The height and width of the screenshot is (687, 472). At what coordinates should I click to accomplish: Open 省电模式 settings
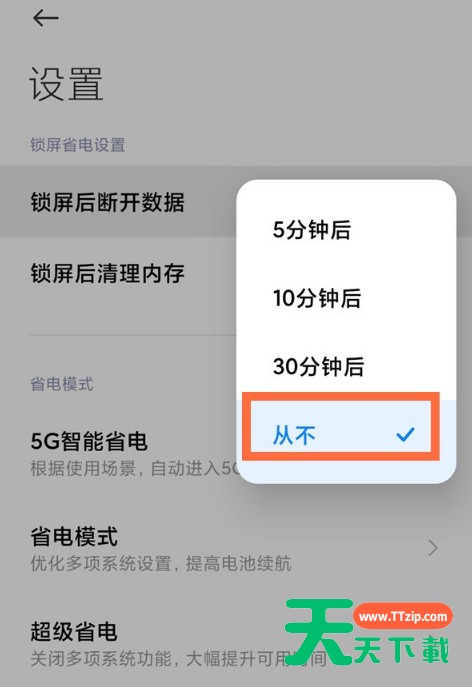236,548
